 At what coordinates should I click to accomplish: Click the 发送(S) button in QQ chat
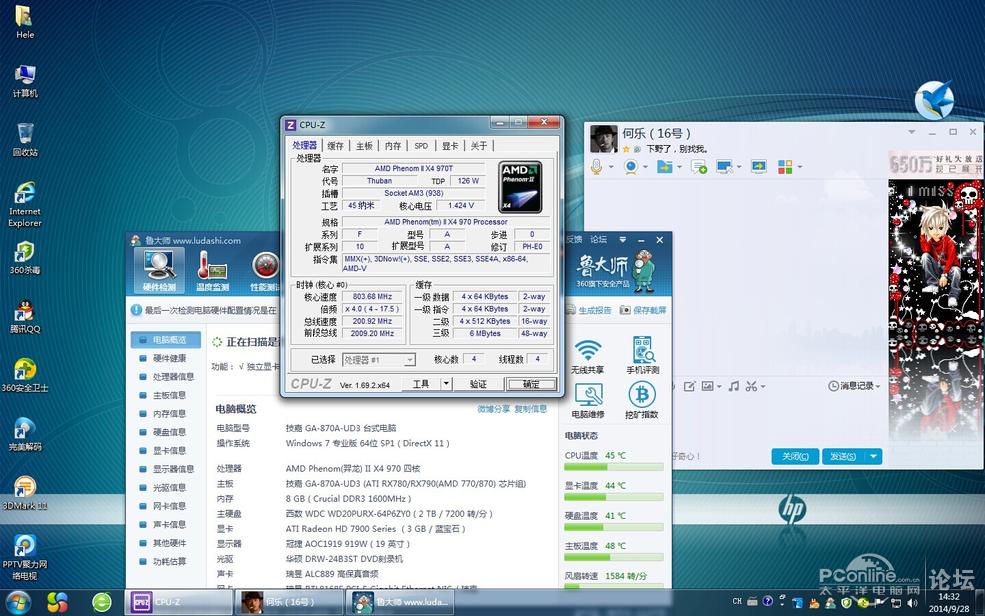(x=843, y=457)
